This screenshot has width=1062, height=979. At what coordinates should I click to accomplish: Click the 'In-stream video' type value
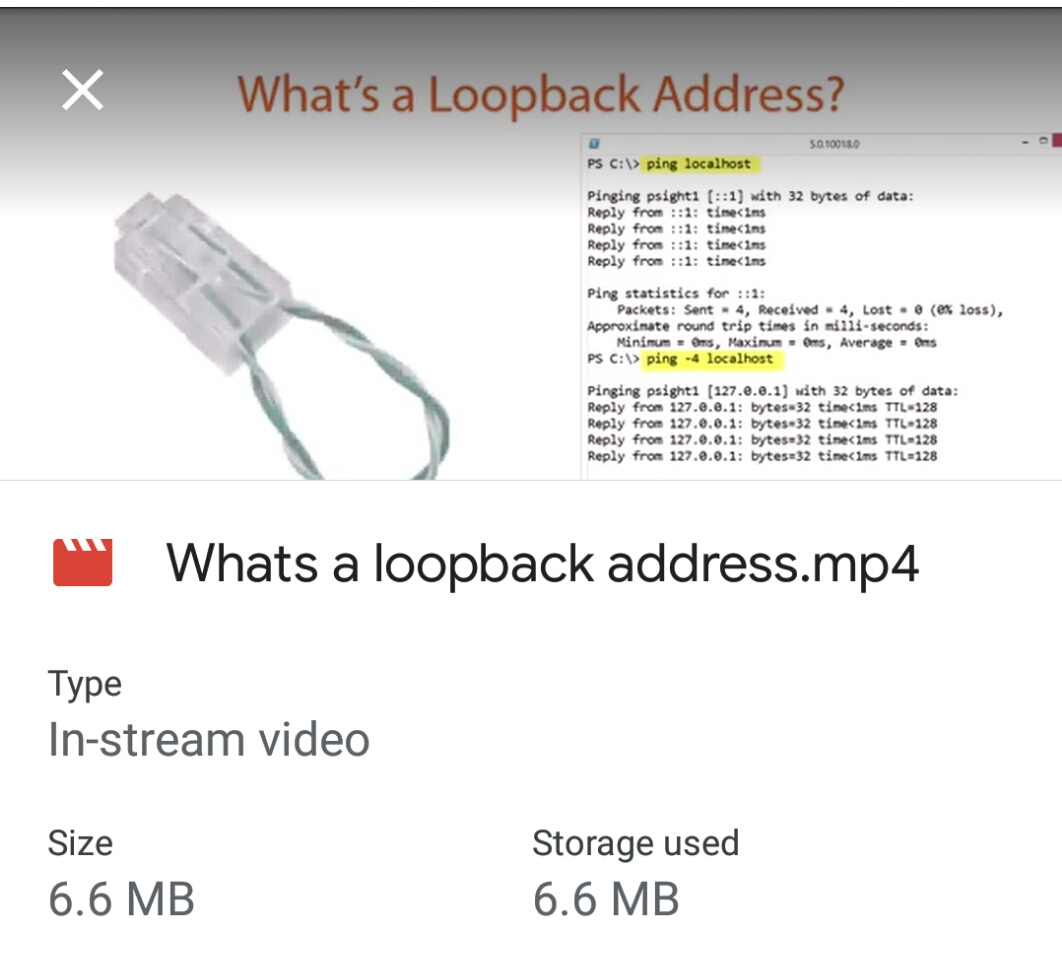click(x=209, y=739)
